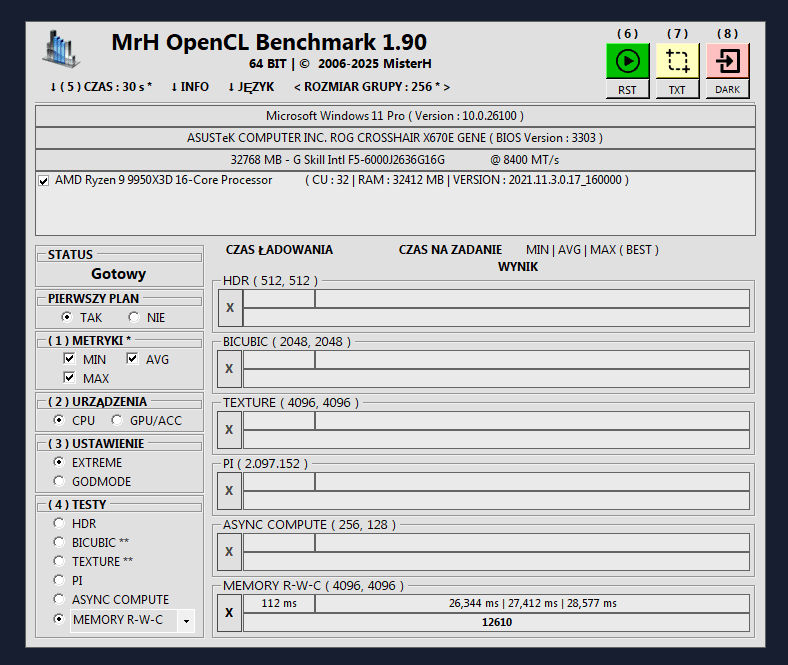Click the ASYNC COMPUTE loading time field
This screenshot has height=665, width=788.
[279, 542]
